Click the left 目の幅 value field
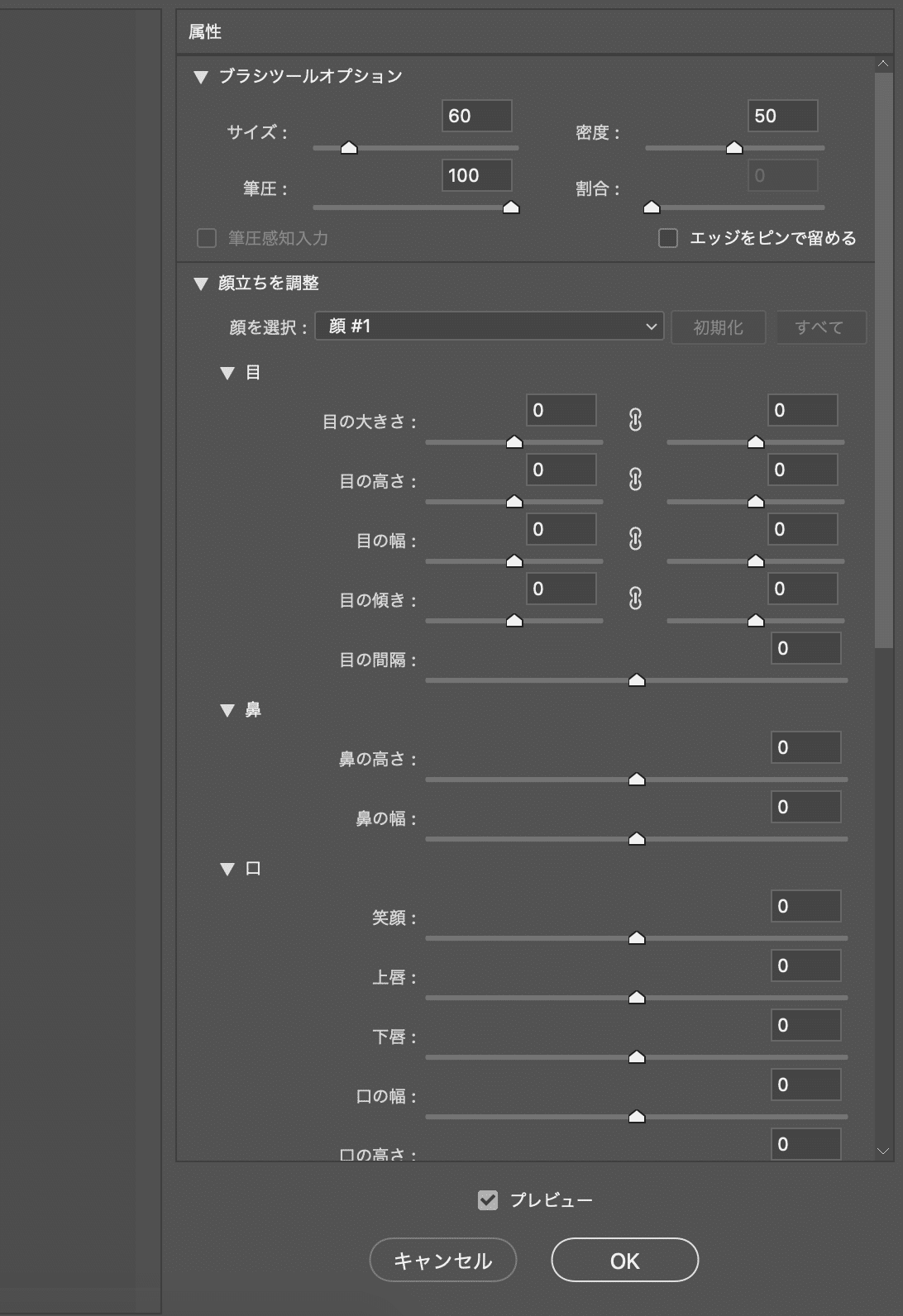The width and height of the screenshot is (903, 1316). (x=561, y=529)
